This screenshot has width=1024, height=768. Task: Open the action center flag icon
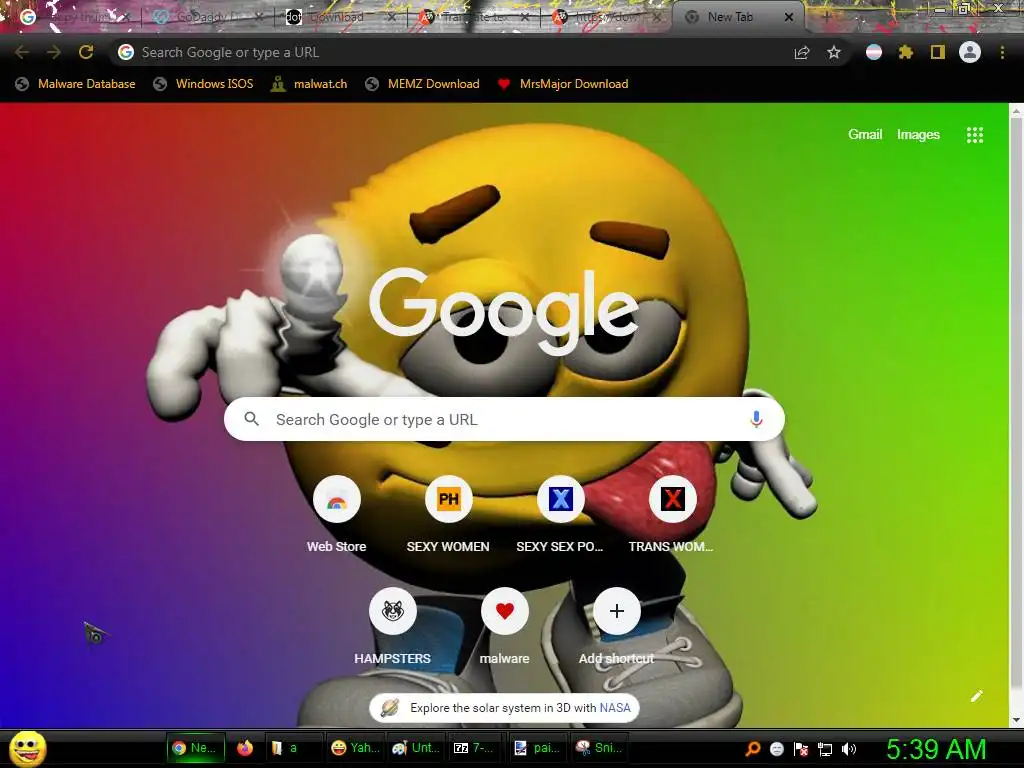click(801, 749)
